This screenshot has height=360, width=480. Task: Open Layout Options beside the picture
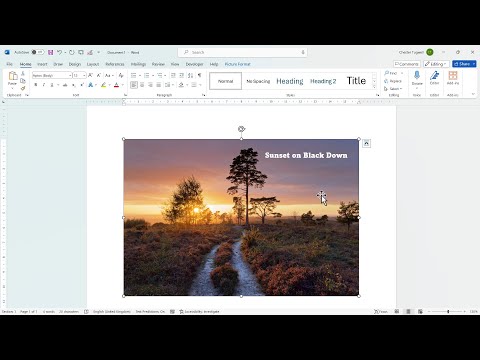click(x=366, y=143)
